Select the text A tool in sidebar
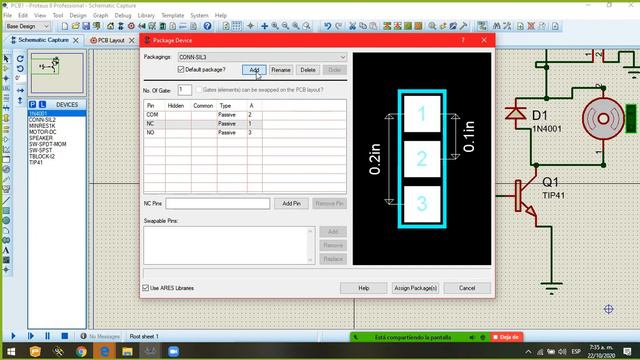The image size is (640, 360). 6,250
